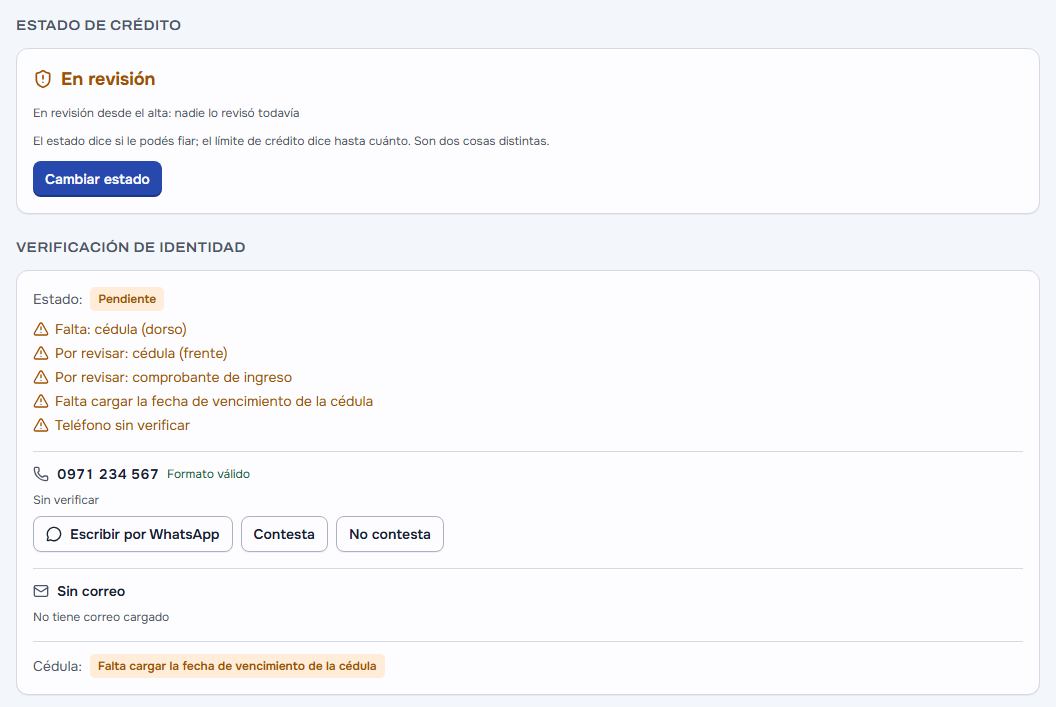Image resolution: width=1056 pixels, height=707 pixels.
Task: Mark the phone as No contesta
Action: click(390, 534)
